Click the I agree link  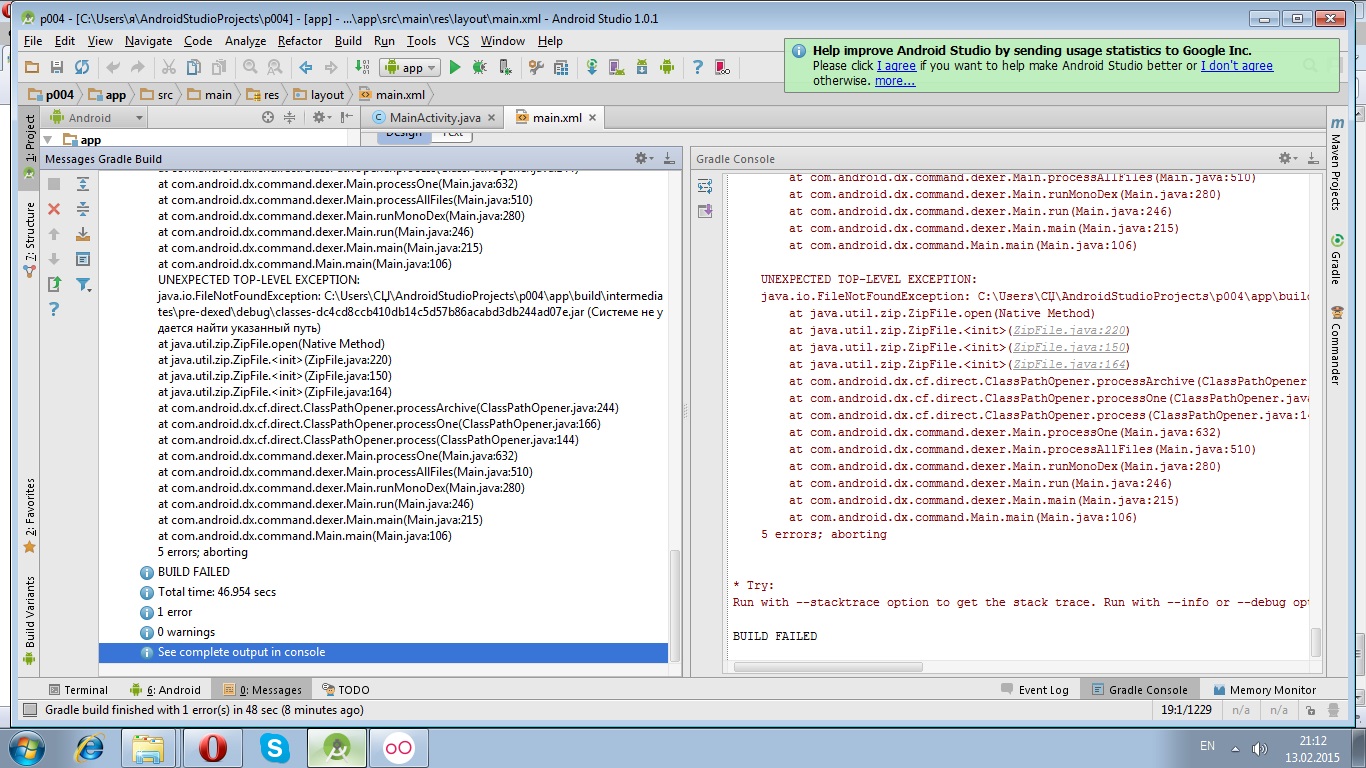896,66
